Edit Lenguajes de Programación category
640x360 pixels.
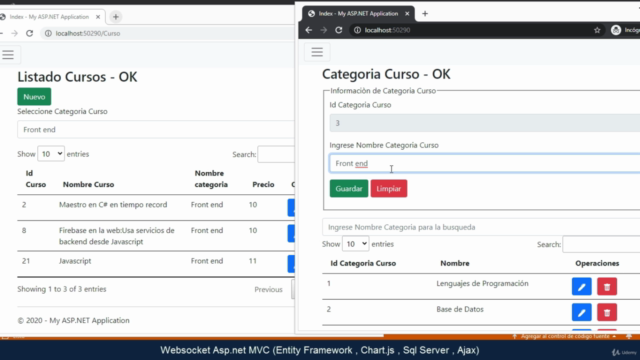click(582, 287)
